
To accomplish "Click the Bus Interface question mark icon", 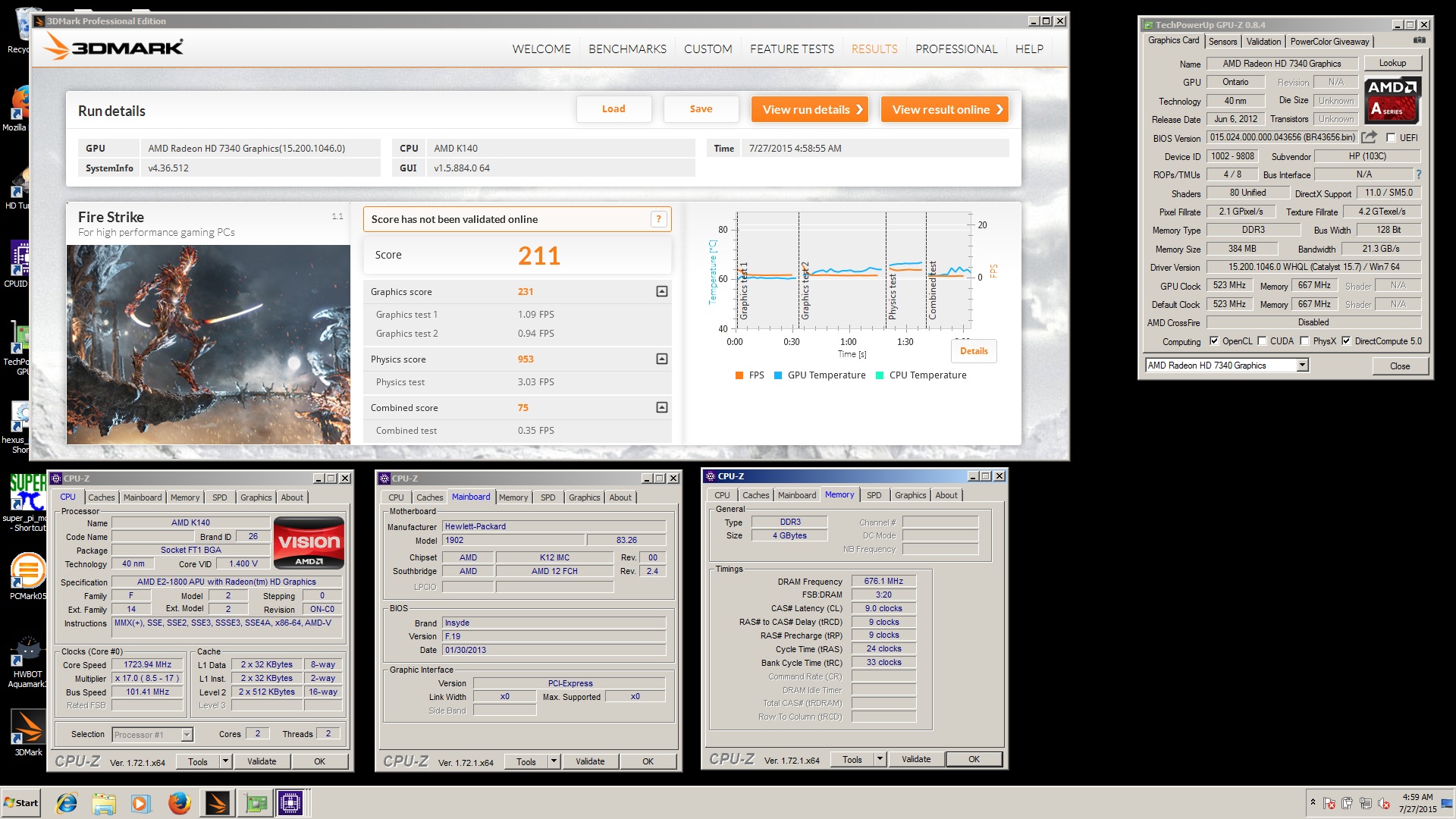I will 1418,174.
